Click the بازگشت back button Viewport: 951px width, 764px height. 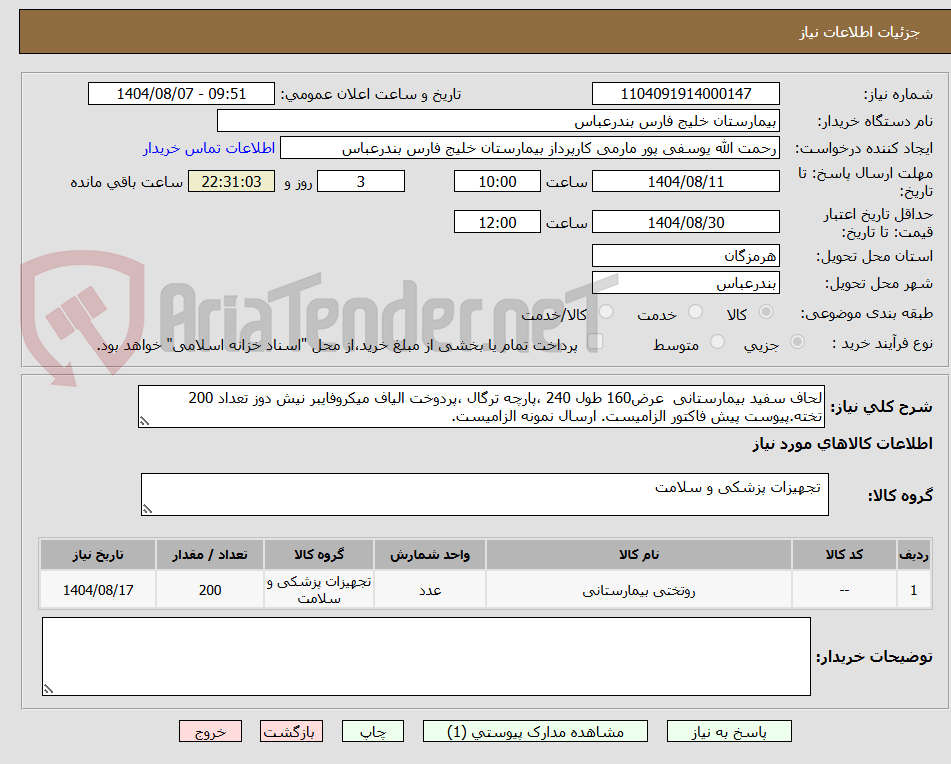[291, 731]
